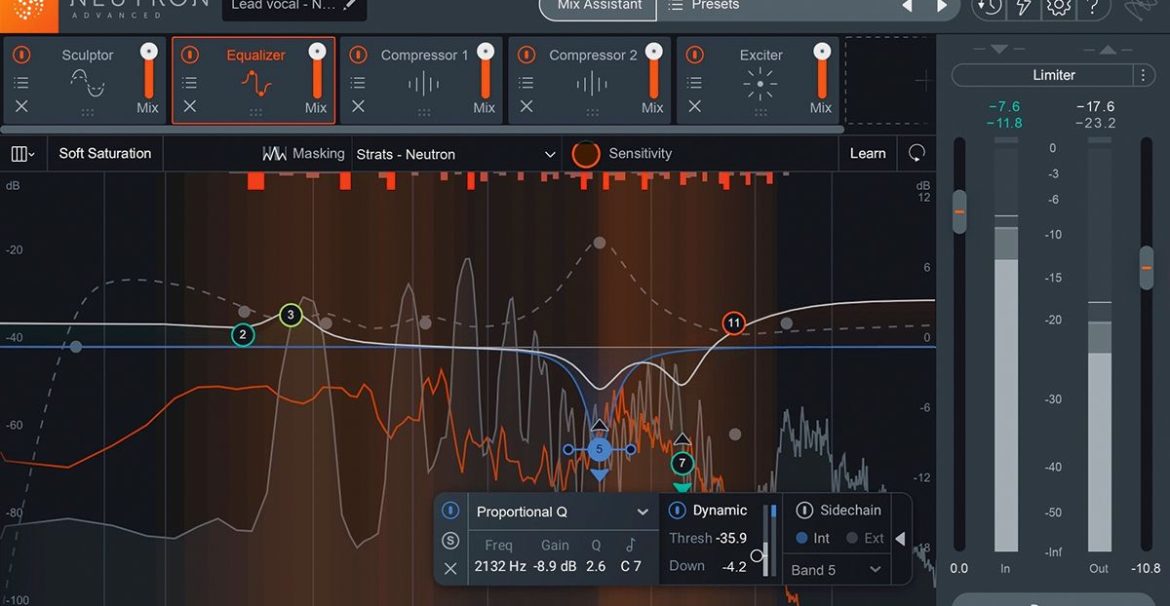Click the pencil icon beside the preset name
Image resolution: width=1170 pixels, height=606 pixels.
coord(350,6)
